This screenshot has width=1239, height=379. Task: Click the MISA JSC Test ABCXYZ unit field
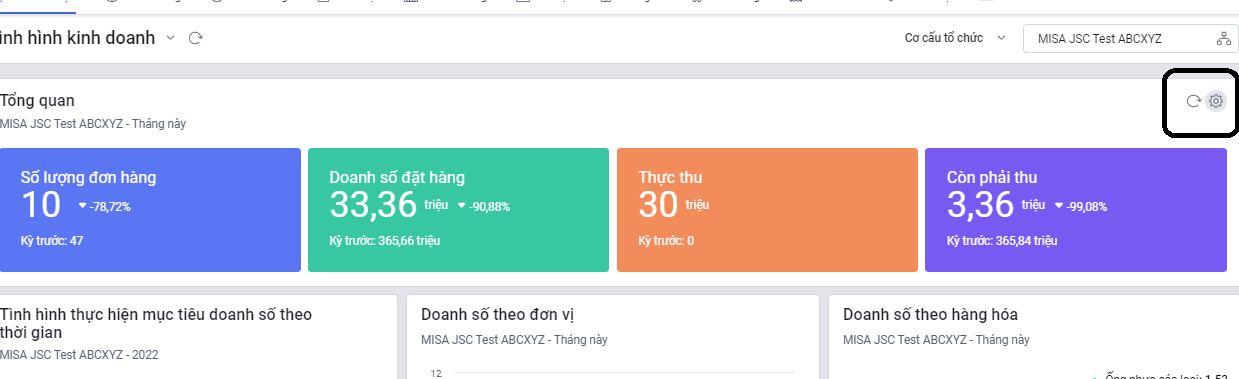click(1129, 39)
